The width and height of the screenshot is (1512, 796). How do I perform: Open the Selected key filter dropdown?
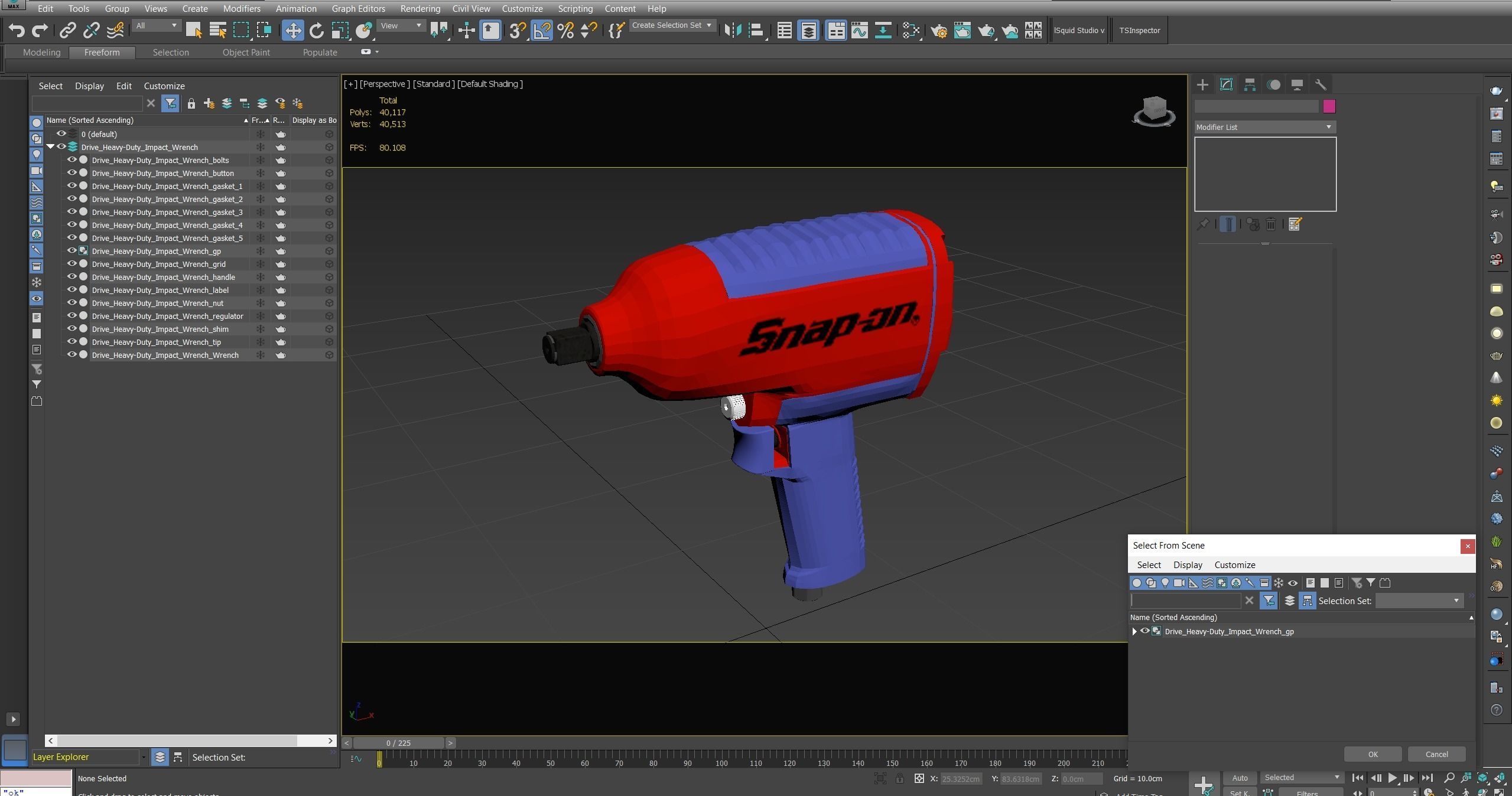click(1302, 778)
